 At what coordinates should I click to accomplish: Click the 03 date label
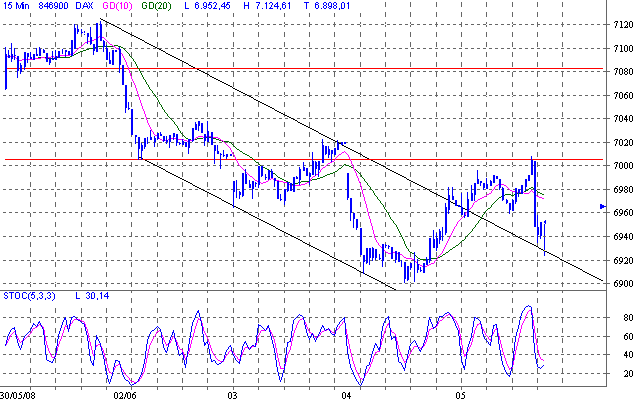pyautogui.click(x=232, y=395)
